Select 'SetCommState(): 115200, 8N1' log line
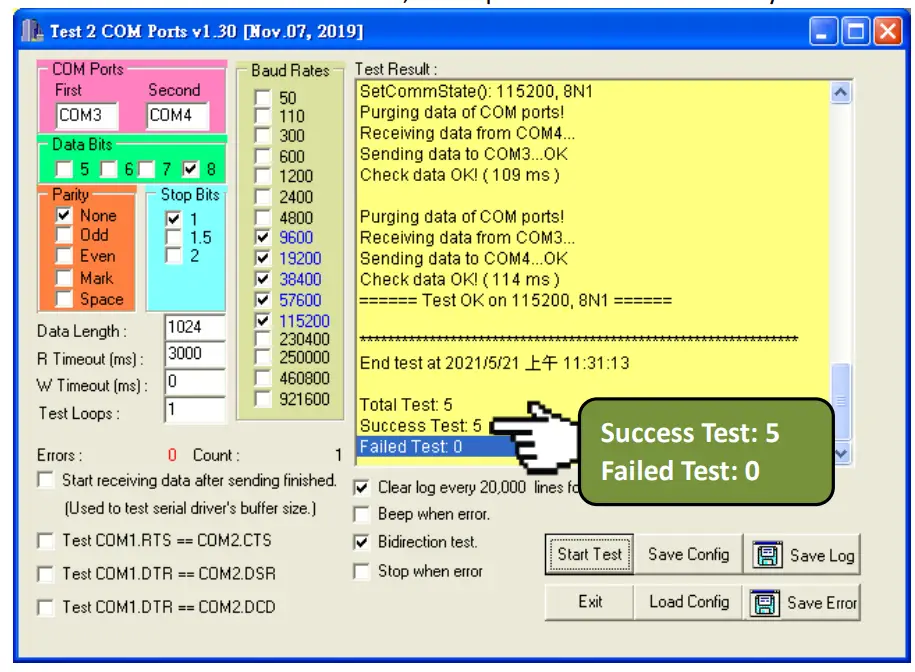Image resolution: width=915 pixels, height=672 pixels. point(476,92)
